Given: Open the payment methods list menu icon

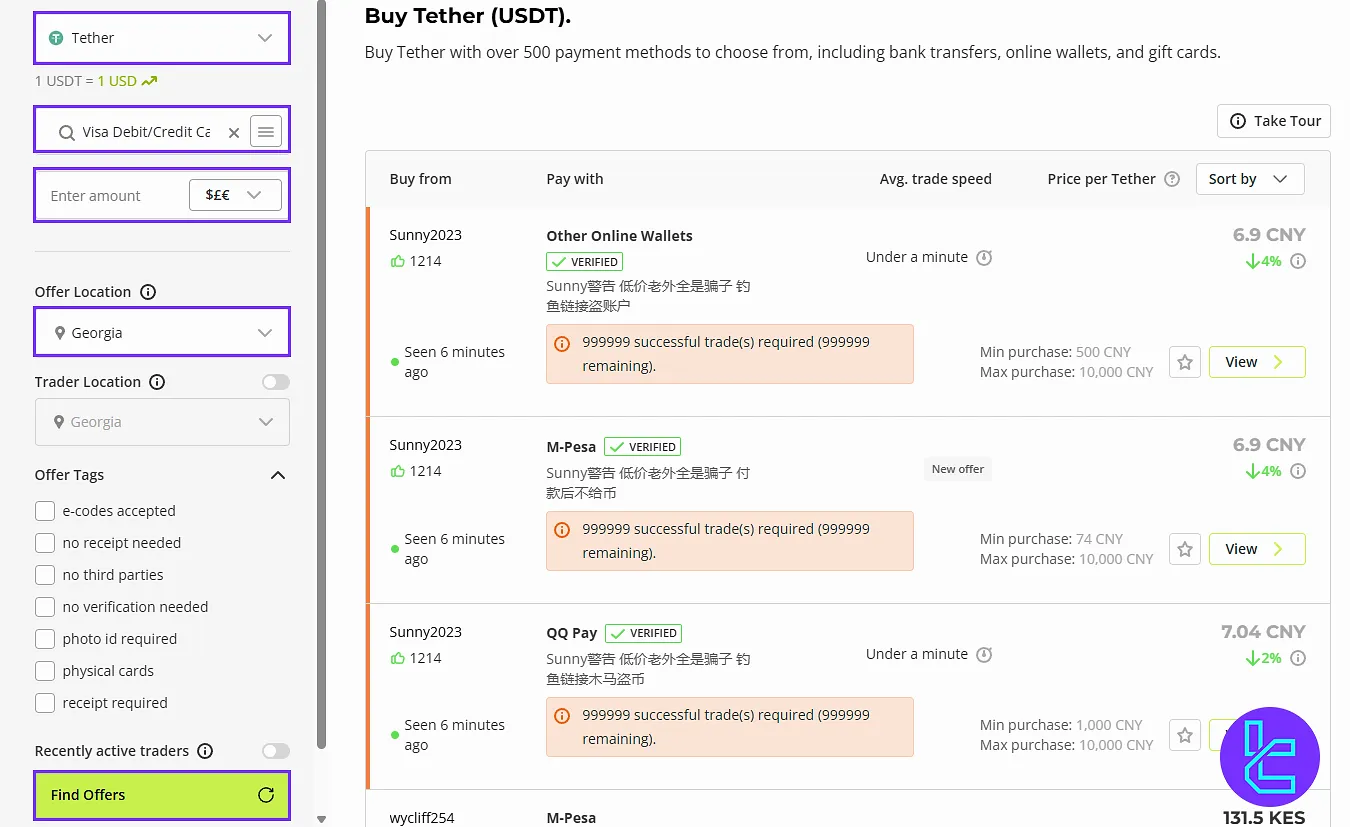Looking at the screenshot, I should point(266,131).
